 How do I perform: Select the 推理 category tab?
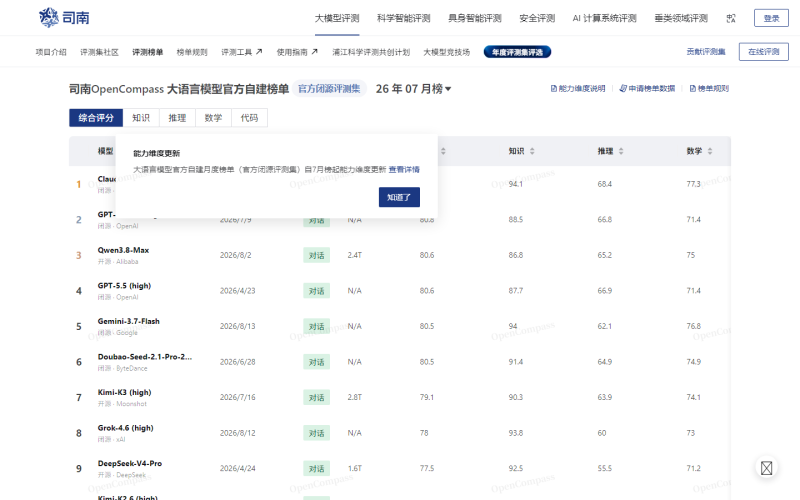pos(177,118)
